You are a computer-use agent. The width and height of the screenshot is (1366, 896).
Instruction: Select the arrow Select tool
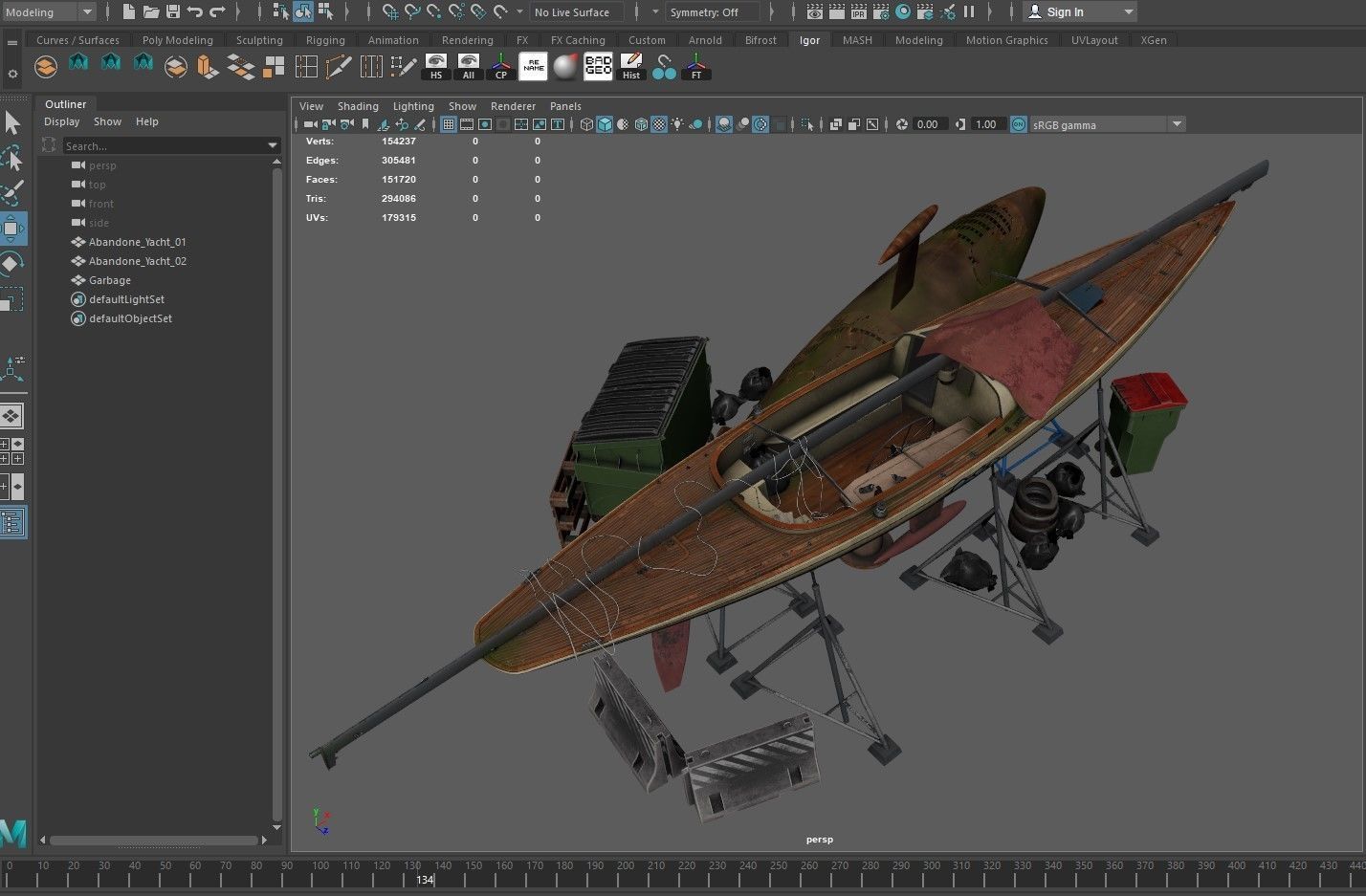coord(12,123)
